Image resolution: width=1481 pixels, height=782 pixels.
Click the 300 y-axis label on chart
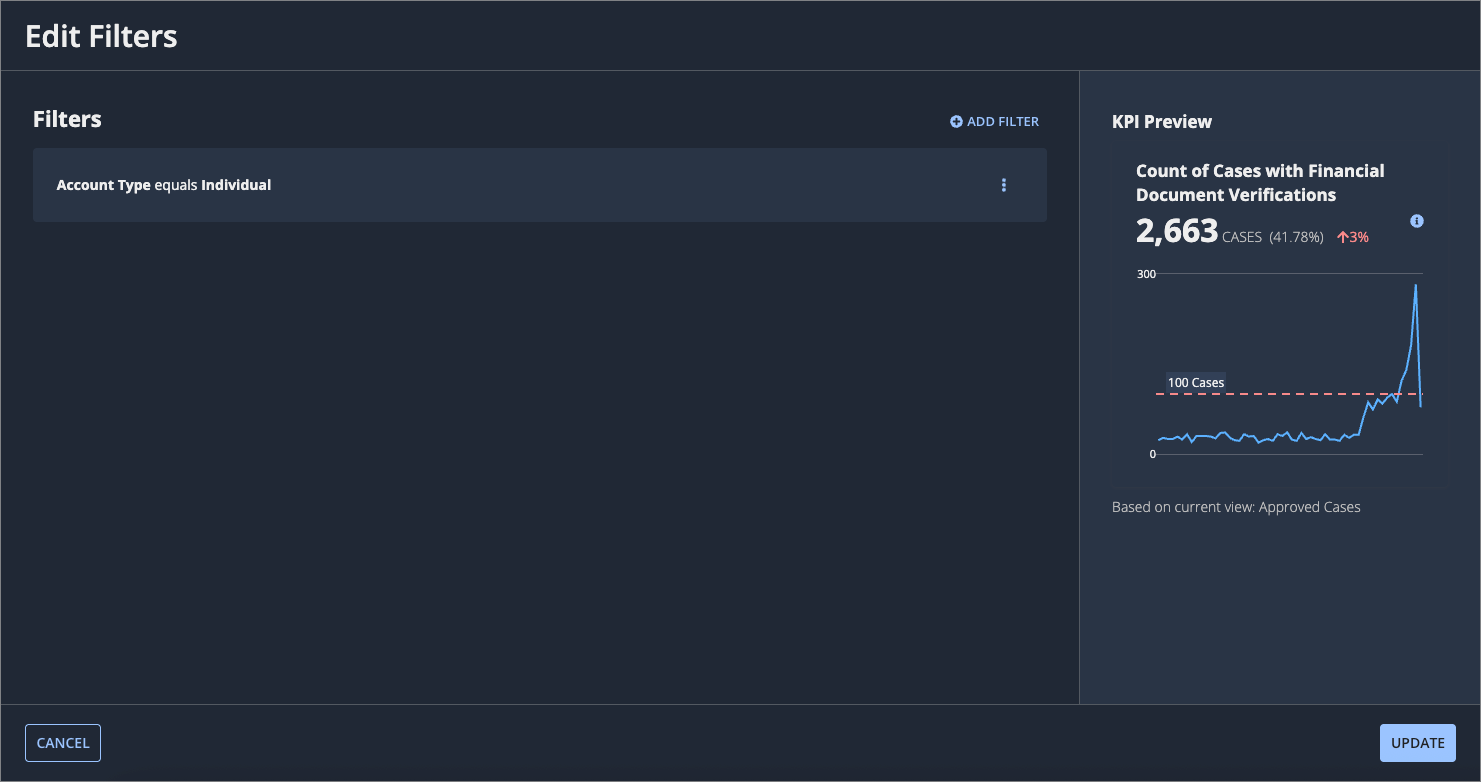coord(1146,274)
